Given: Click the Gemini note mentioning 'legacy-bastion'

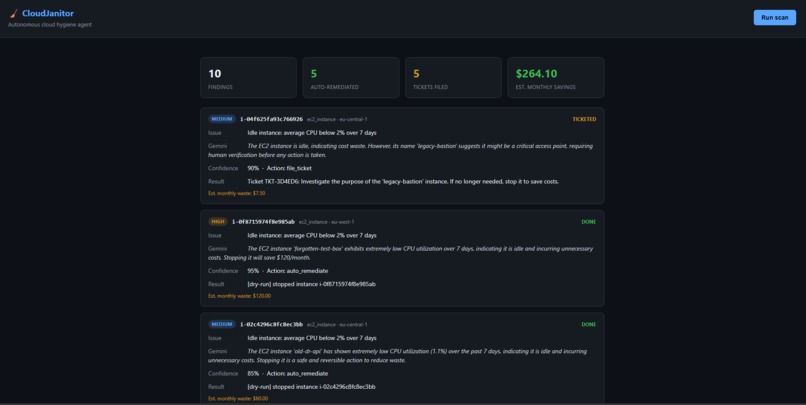Looking at the screenshot, I should coord(400,150).
